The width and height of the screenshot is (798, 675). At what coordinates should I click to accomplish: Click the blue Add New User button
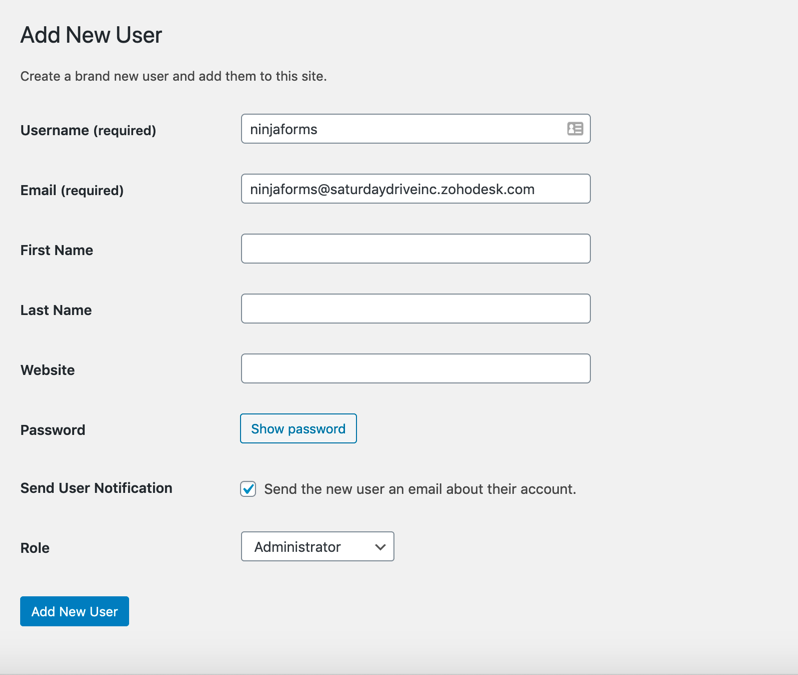[x=74, y=611]
